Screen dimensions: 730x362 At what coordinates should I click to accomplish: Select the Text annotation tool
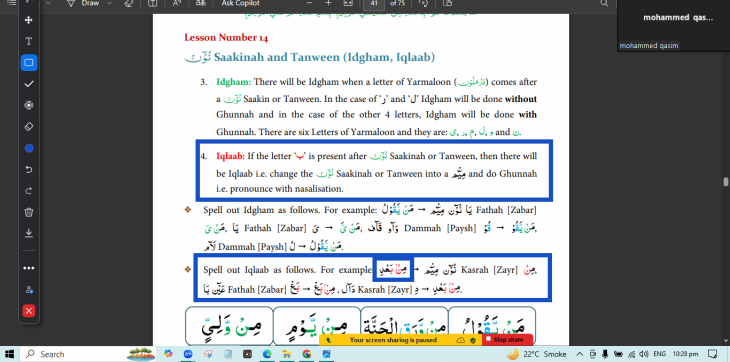[29, 41]
